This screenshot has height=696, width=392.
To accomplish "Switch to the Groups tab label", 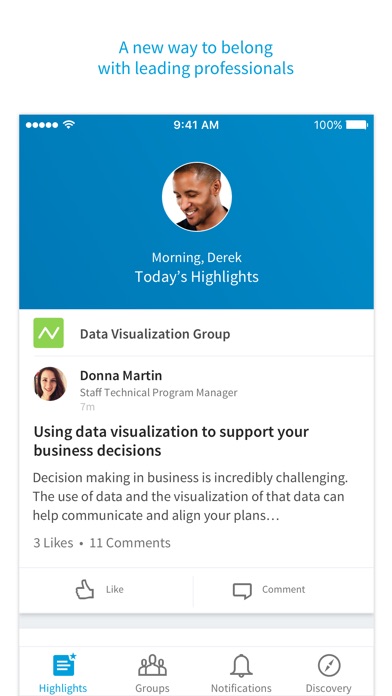I will (x=152, y=688).
